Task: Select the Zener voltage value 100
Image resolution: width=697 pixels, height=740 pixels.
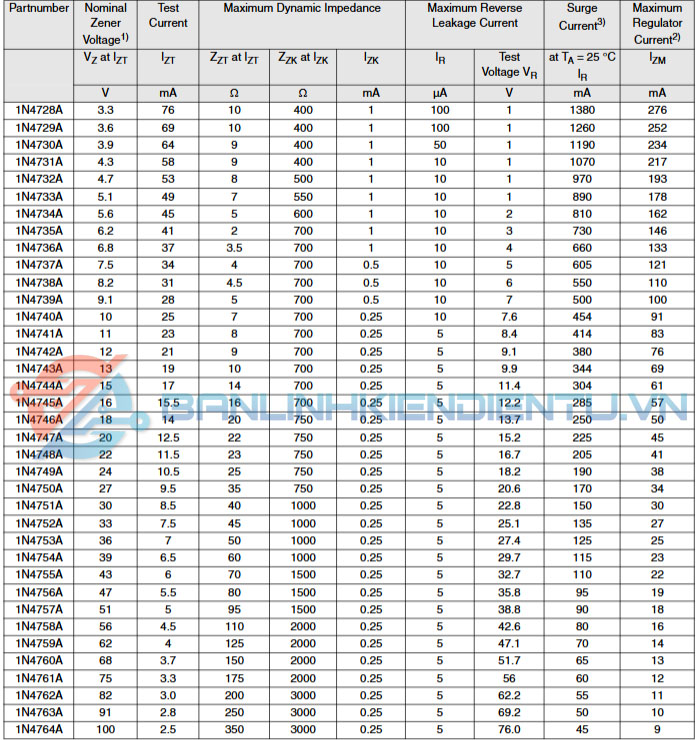Action: coord(105,729)
